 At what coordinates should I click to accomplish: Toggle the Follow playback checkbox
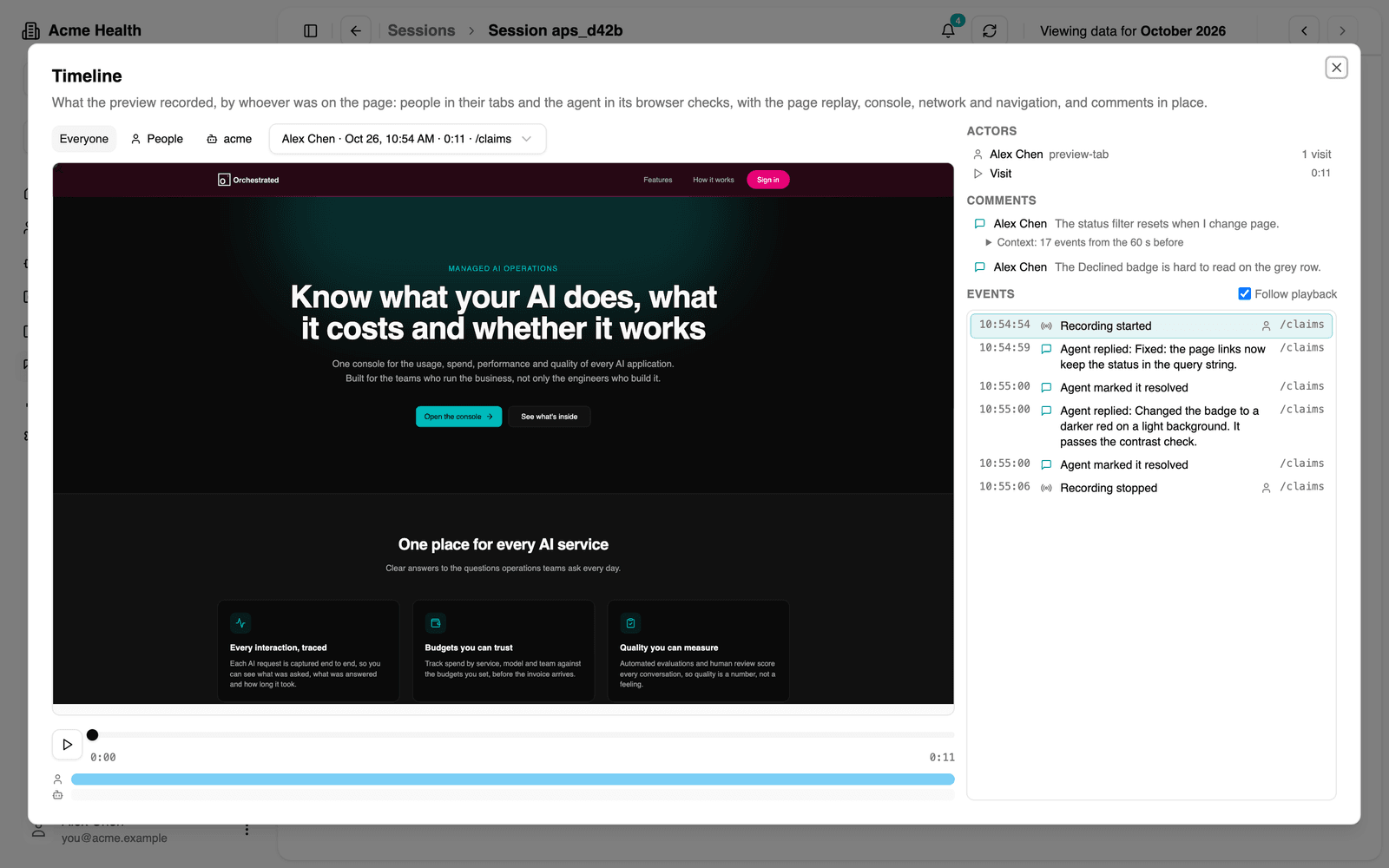1244,293
